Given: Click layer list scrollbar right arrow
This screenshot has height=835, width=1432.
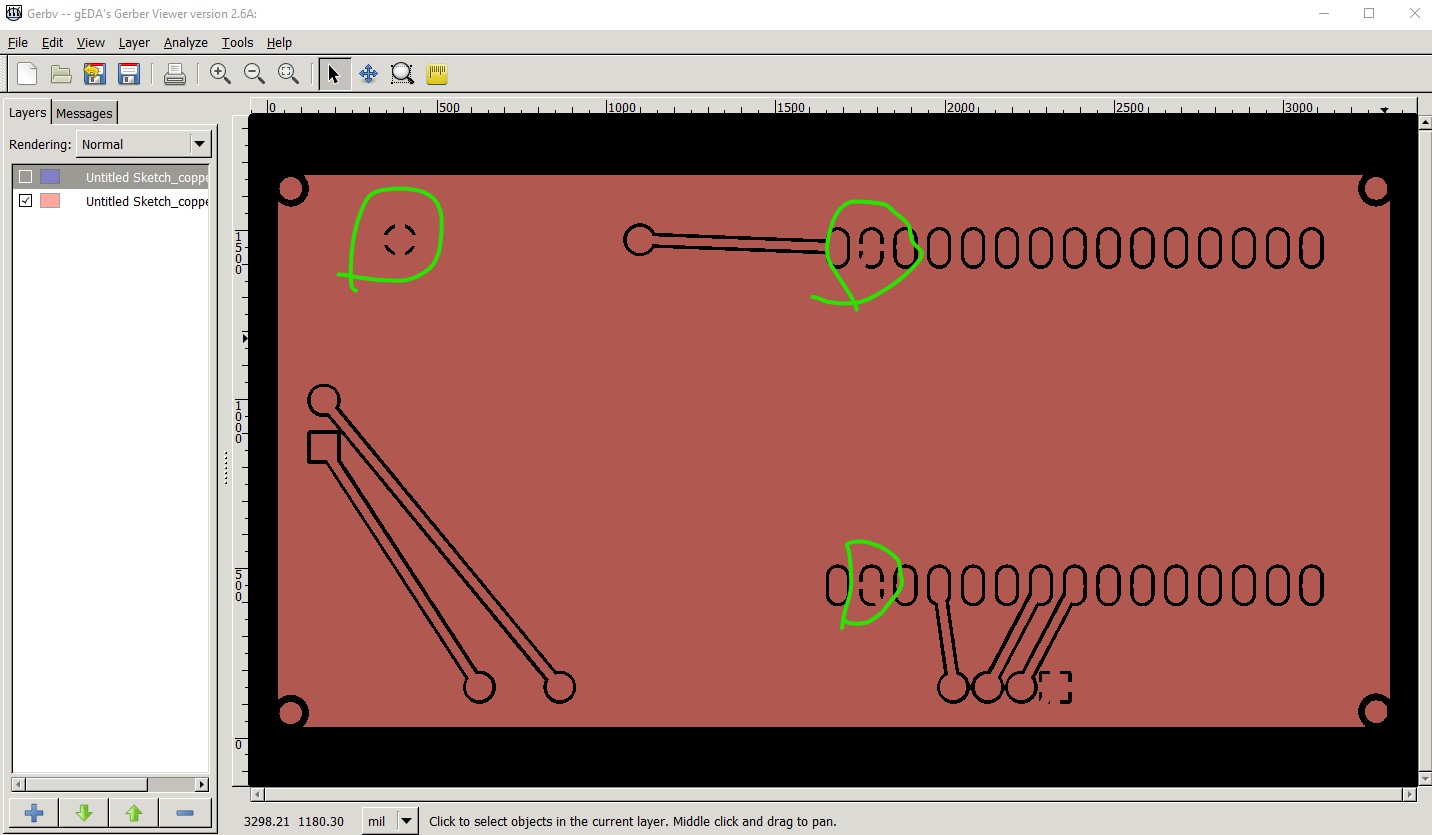Looking at the screenshot, I should click(202, 785).
